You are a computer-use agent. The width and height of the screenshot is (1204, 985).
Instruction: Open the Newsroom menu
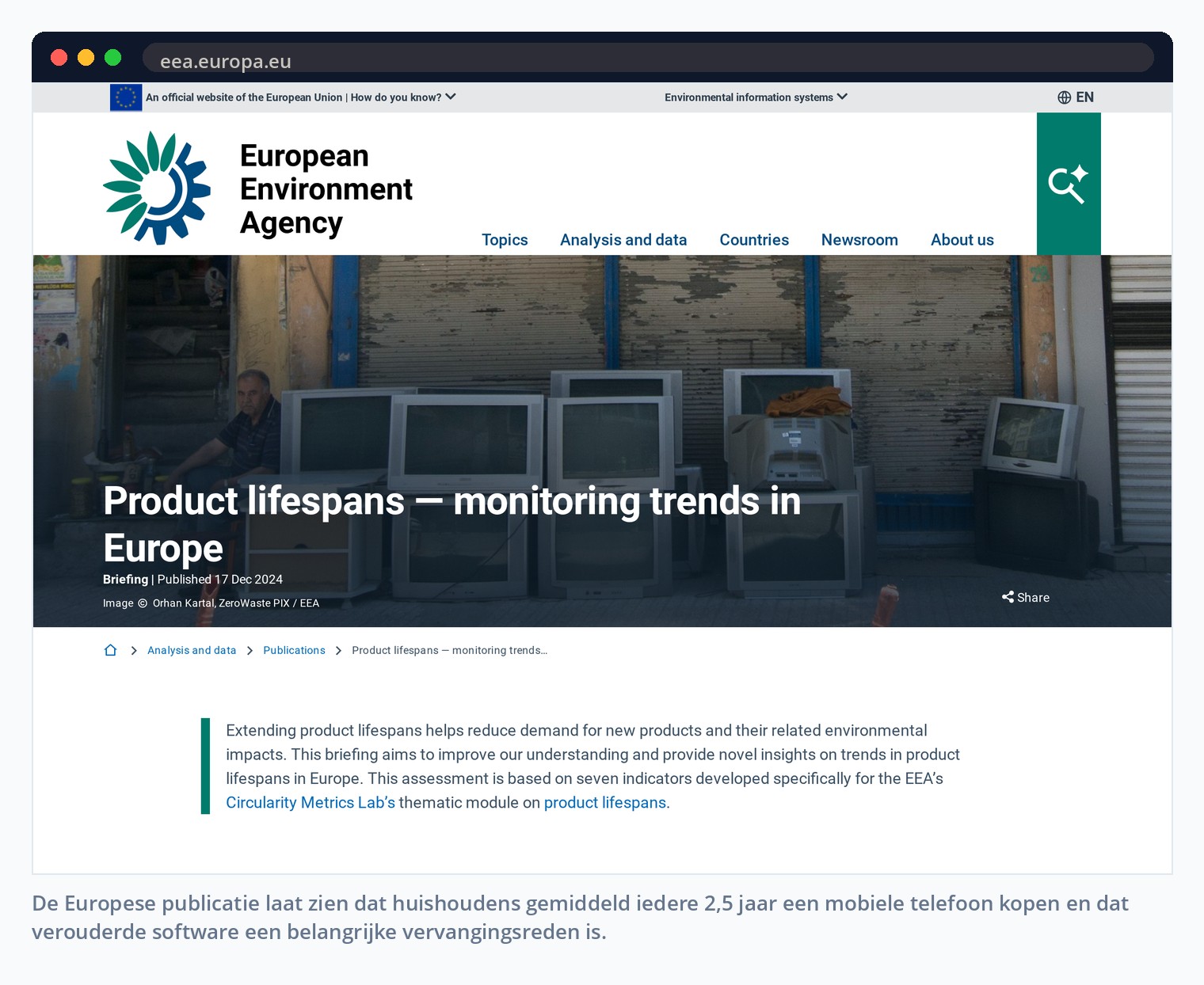(859, 240)
